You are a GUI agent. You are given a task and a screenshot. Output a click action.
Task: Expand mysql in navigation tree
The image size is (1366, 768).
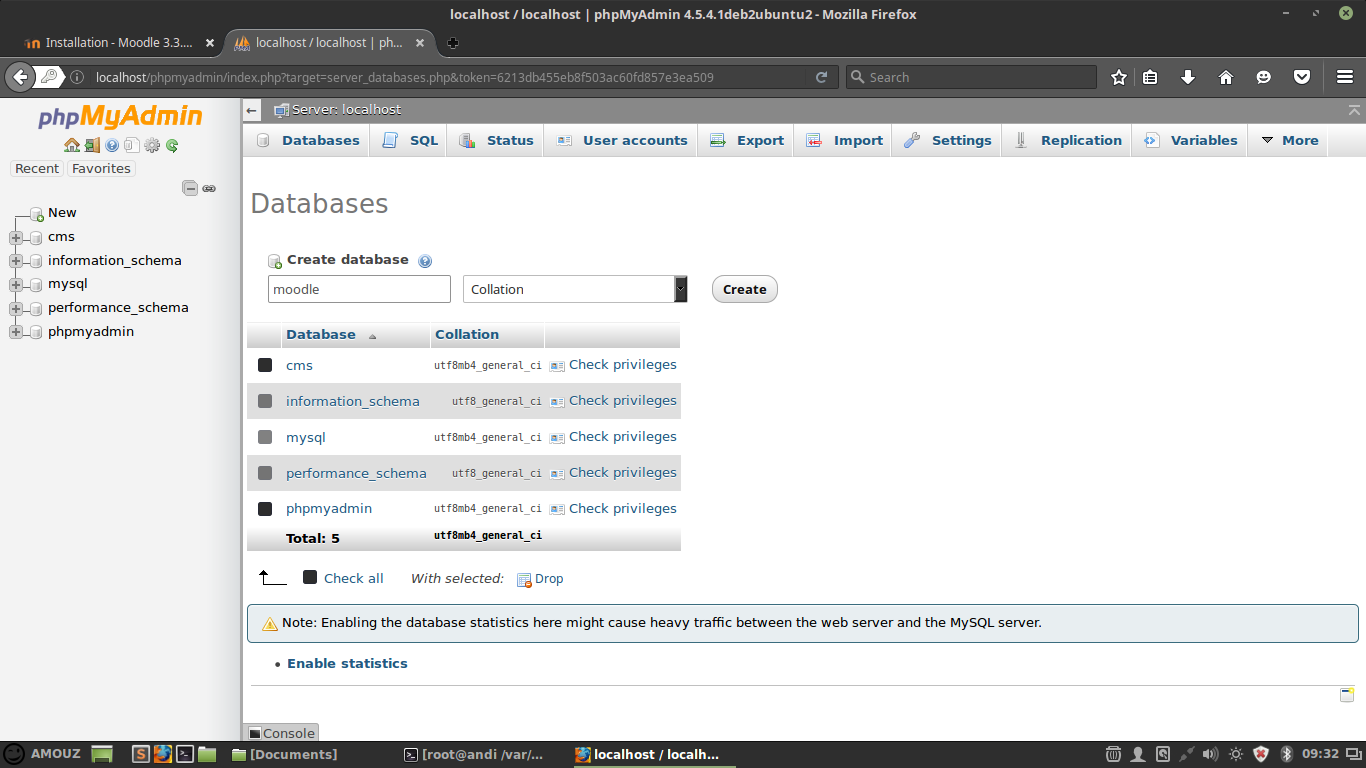click(15, 285)
